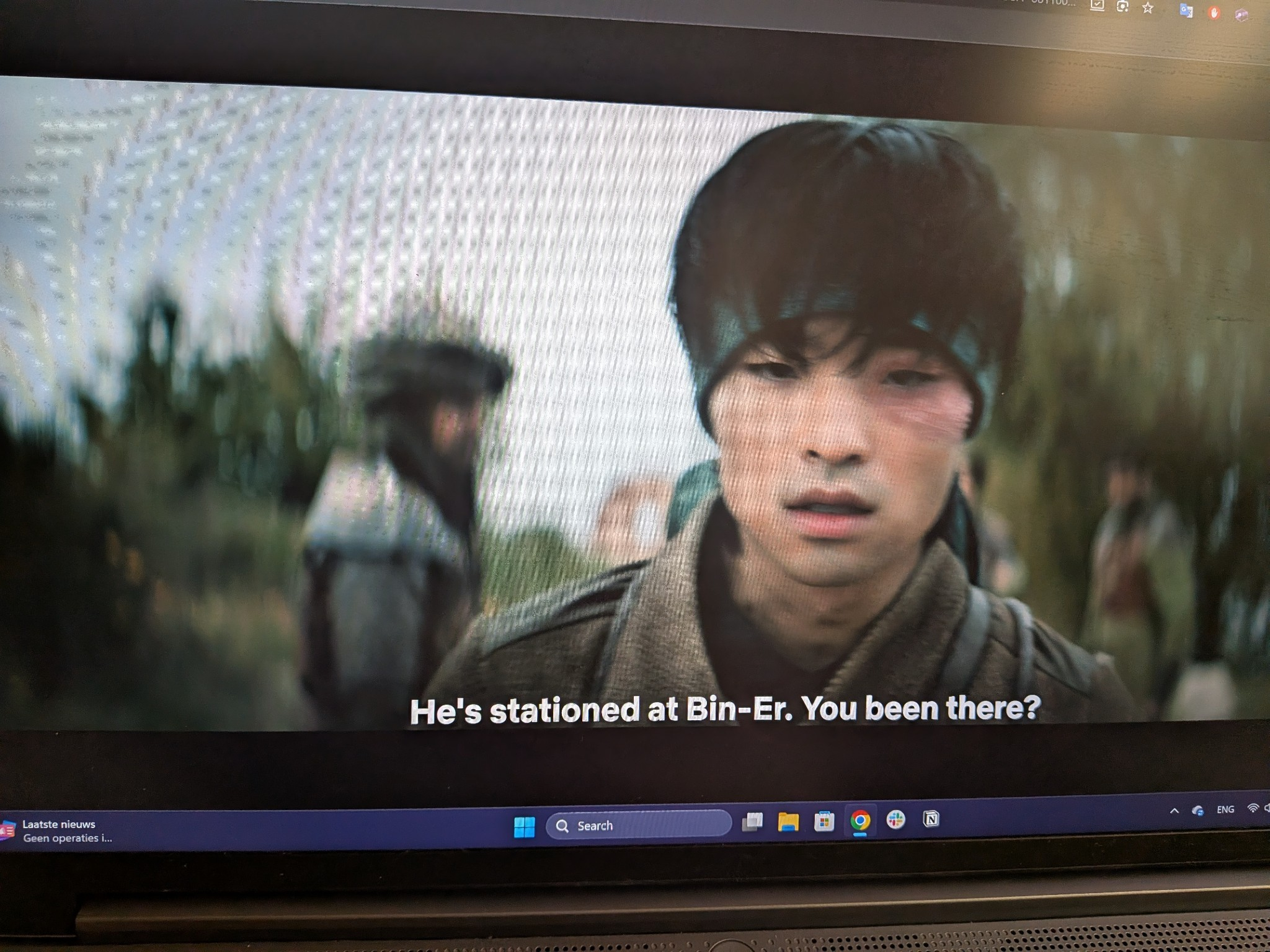Screen dimensions: 1270x952
Task: Switch to Google Chrome in the taskbar
Action: coord(860,821)
